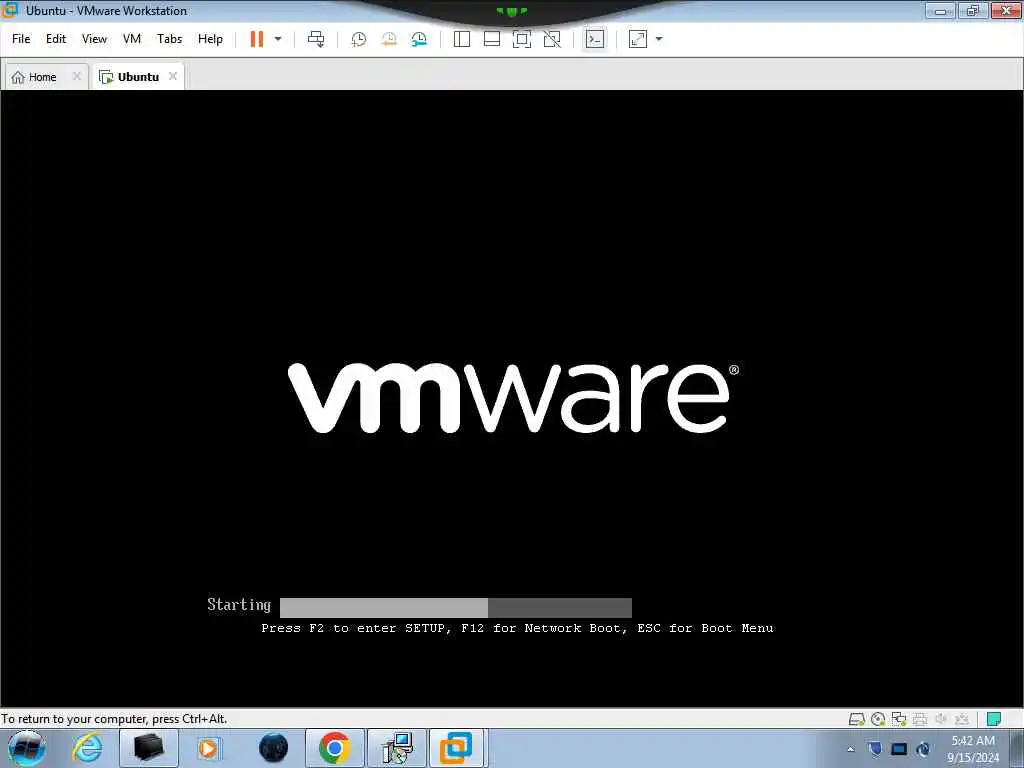This screenshot has width=1024, height=768.
Task: Switch to VMware Workstation taskbar button
Action: (x=457, y=748)
